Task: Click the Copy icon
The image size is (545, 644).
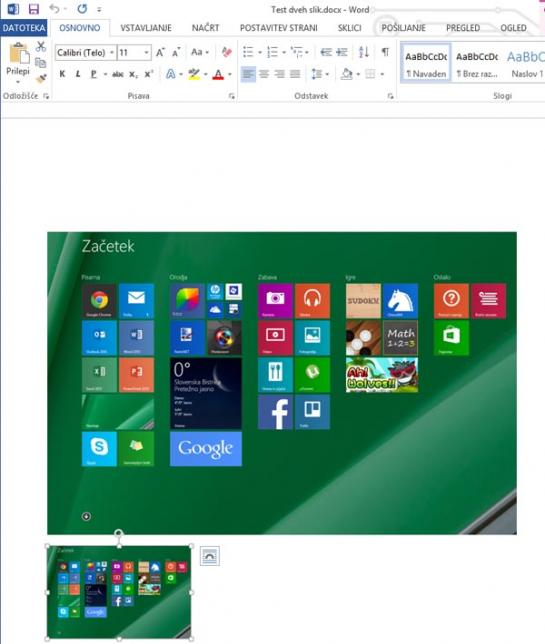Action: click(x=40, y=62)
